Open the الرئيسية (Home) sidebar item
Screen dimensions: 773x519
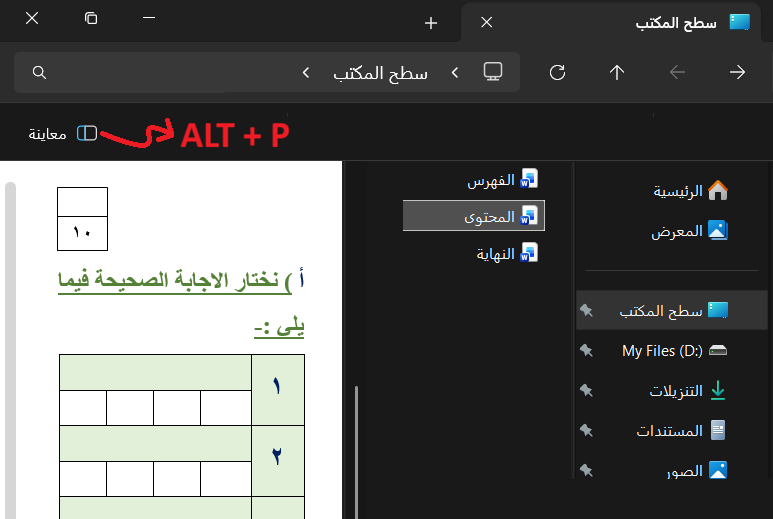click(680, 191)
